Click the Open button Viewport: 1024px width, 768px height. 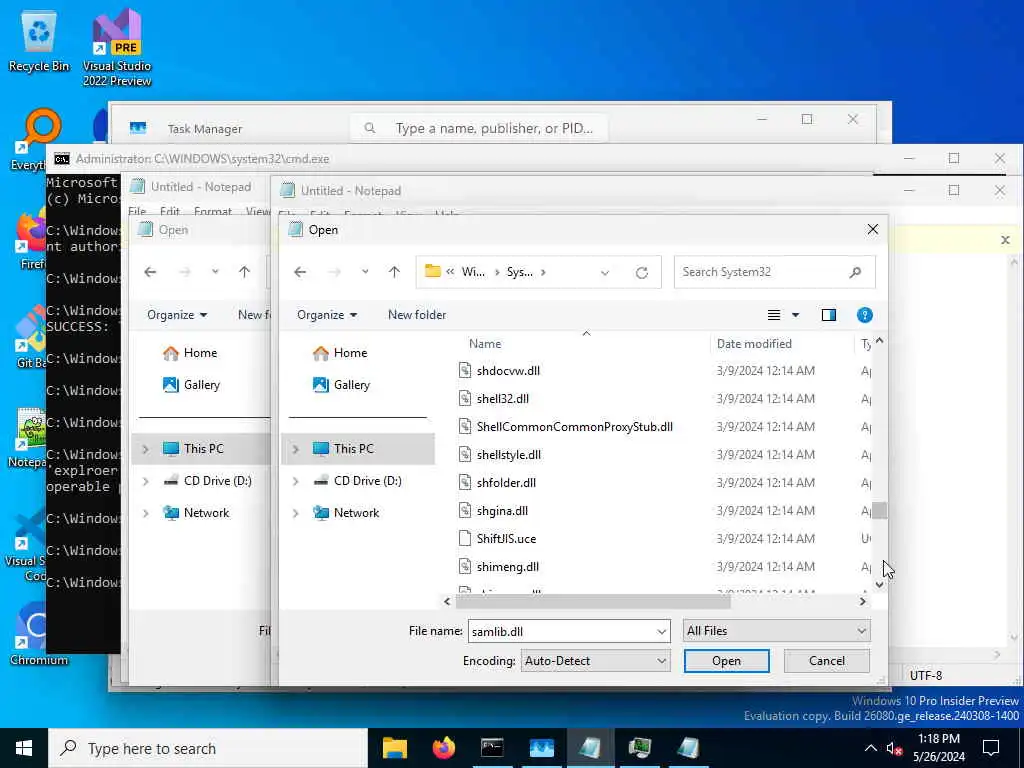[726, 661]
